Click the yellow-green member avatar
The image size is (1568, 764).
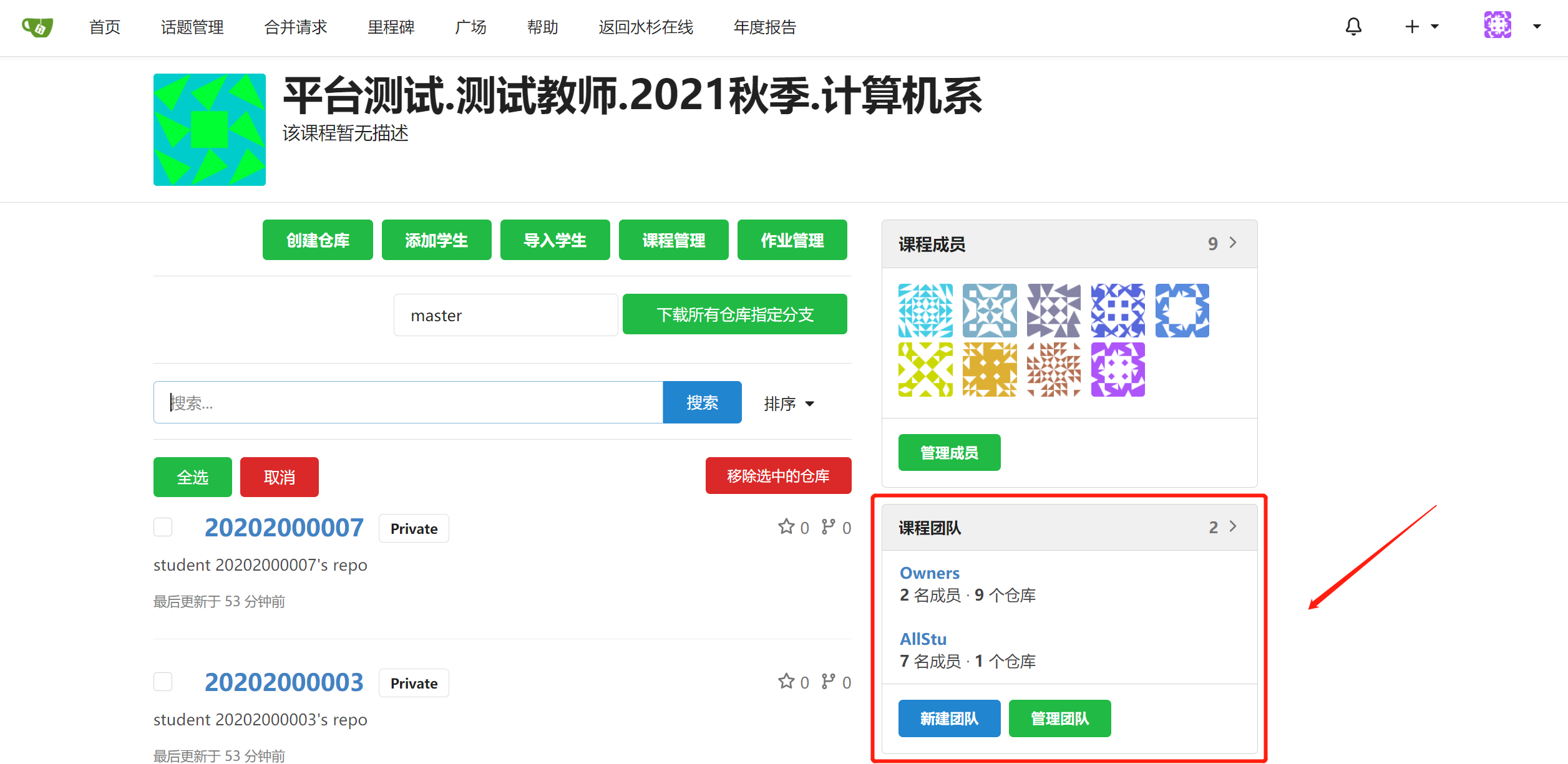coord(925,369)
